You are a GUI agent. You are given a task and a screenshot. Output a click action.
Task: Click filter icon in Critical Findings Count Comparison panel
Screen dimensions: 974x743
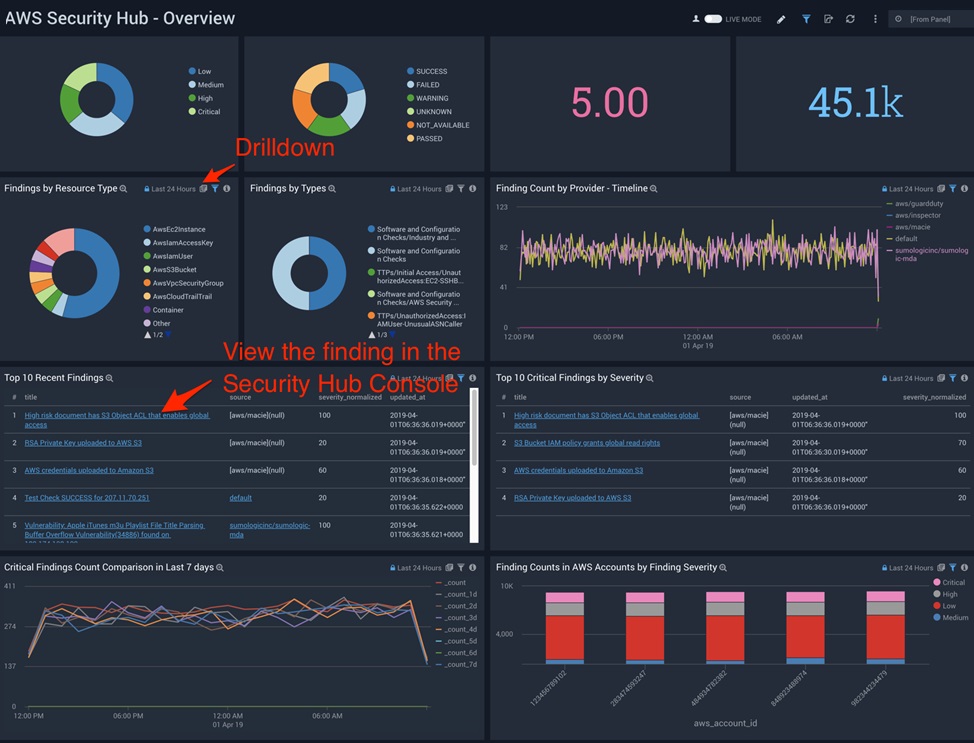[x=461, y=568]
